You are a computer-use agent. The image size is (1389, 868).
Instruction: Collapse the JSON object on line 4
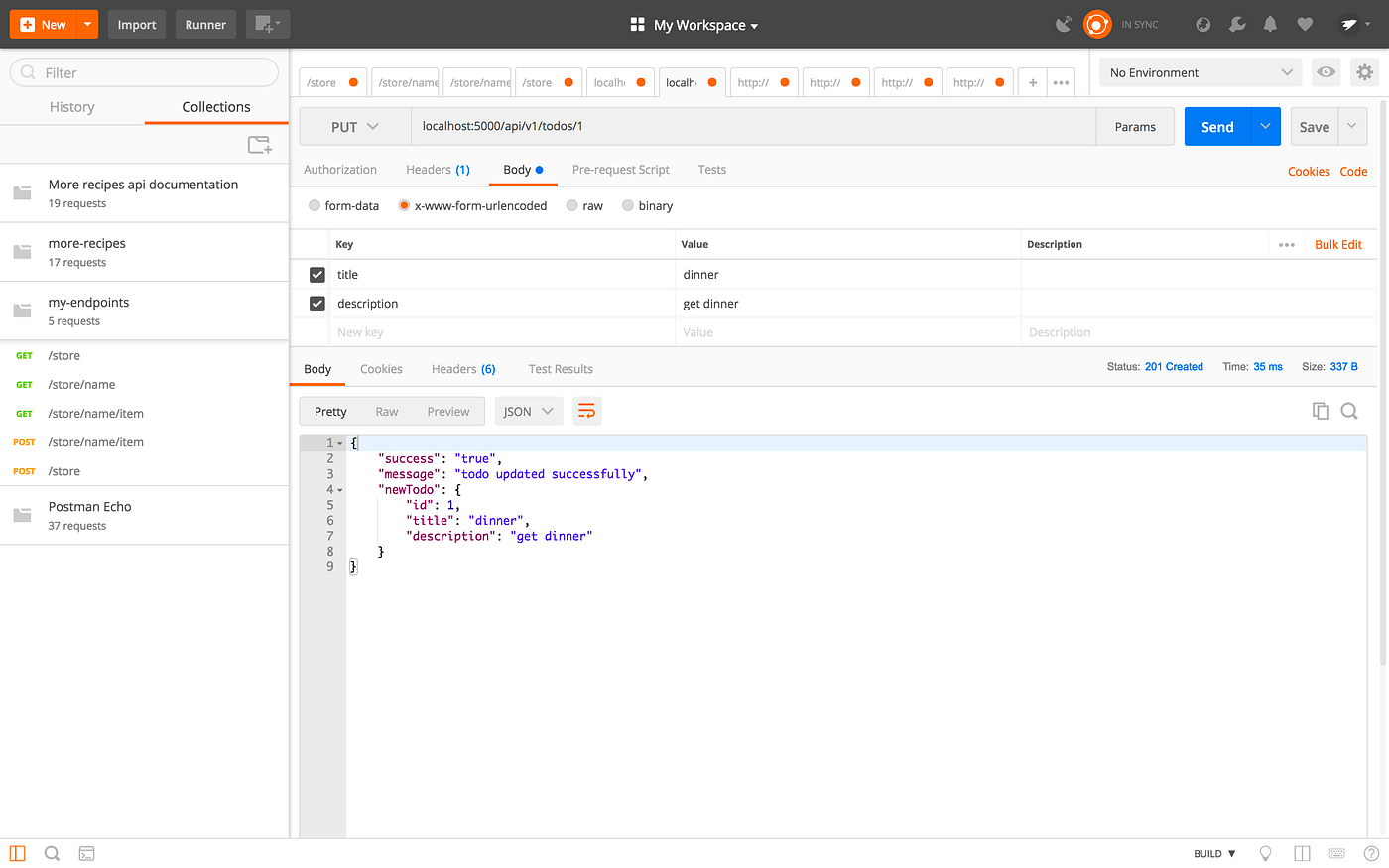point(341,489)
